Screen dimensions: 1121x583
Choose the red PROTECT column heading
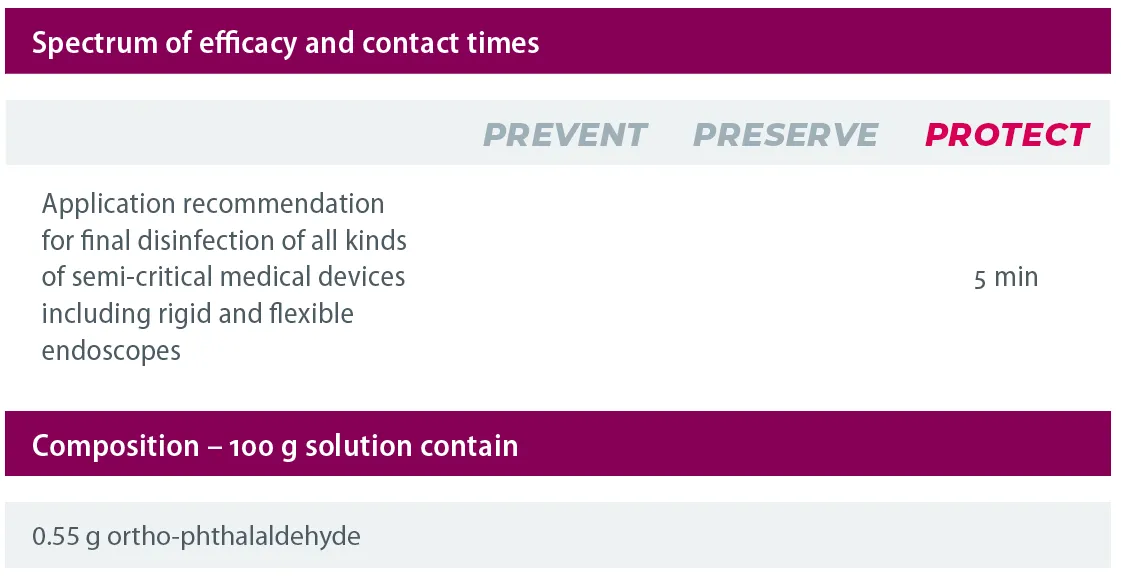pos(1007,135)
